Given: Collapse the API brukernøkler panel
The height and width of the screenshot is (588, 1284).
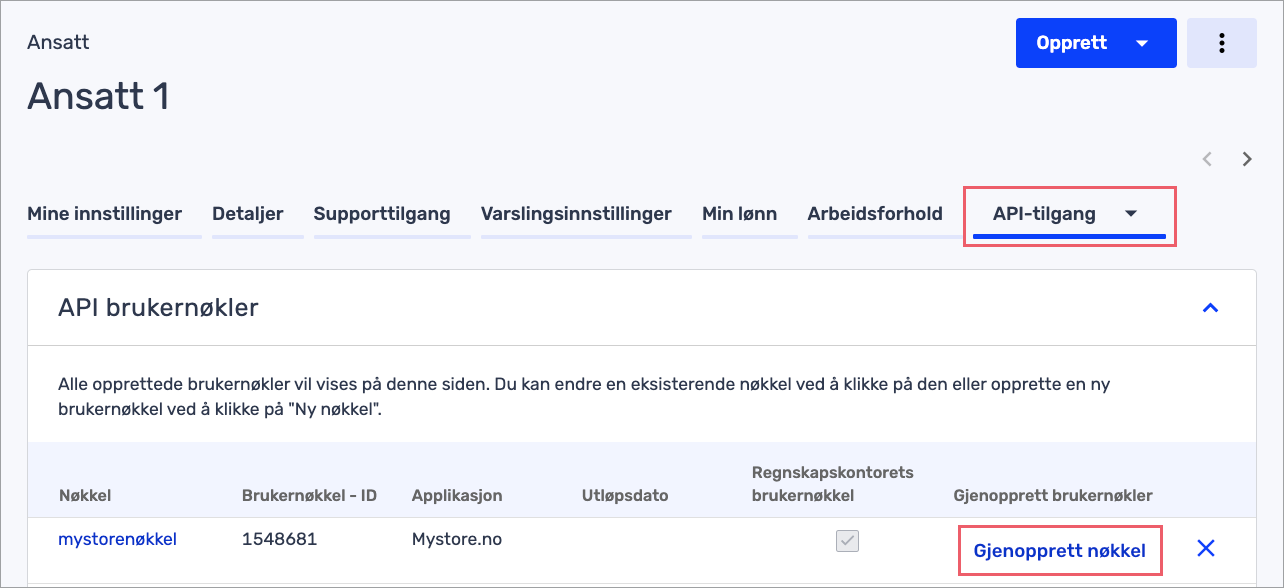Looking at the screenshot, I should coord(1210,308).
